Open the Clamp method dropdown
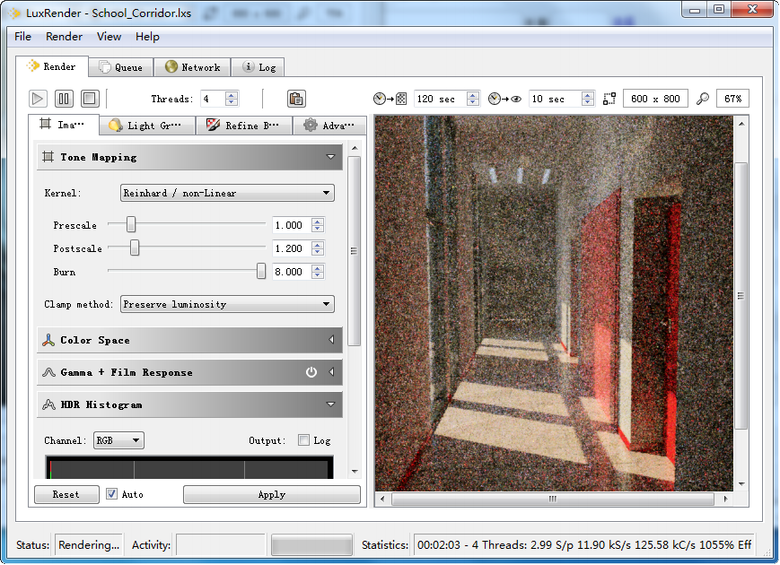Screen dimensions: 780x565 227,304
